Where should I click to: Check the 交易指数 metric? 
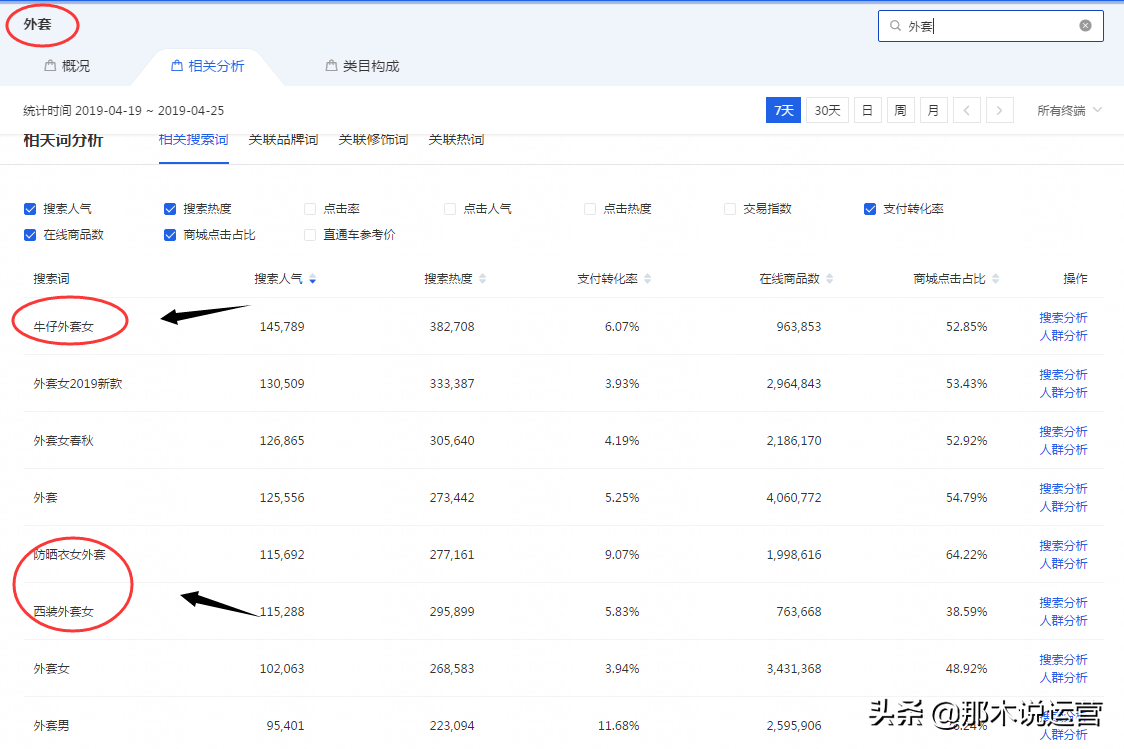[x=728, y=208]
